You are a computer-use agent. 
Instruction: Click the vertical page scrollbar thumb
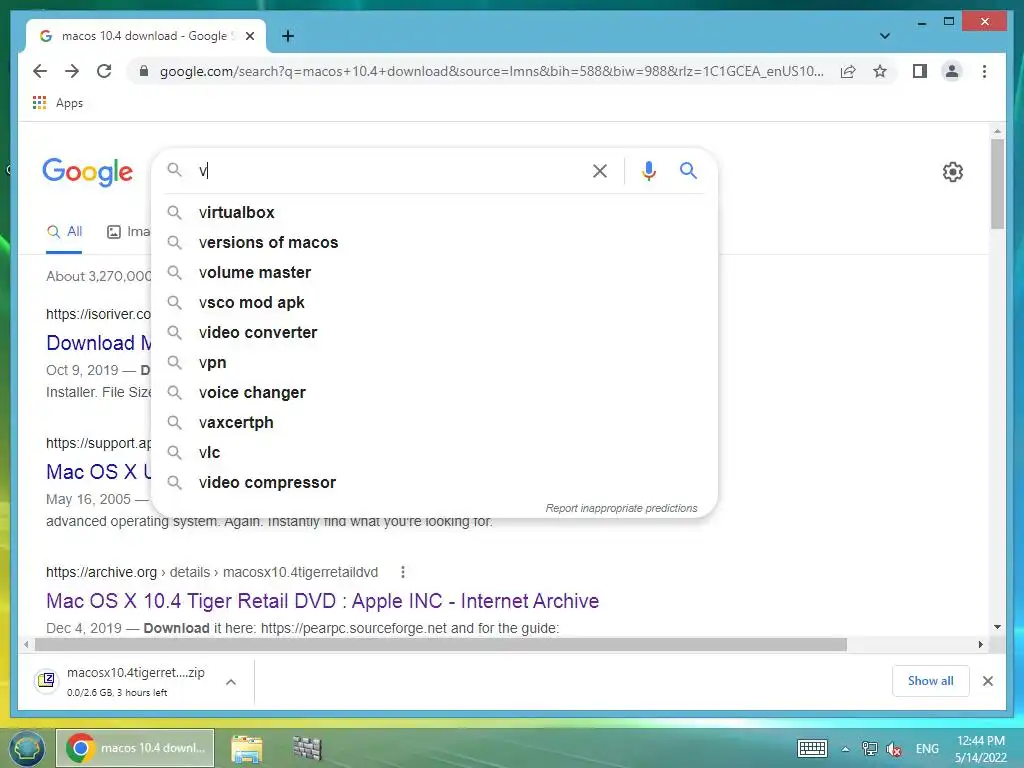coord(997,184)
